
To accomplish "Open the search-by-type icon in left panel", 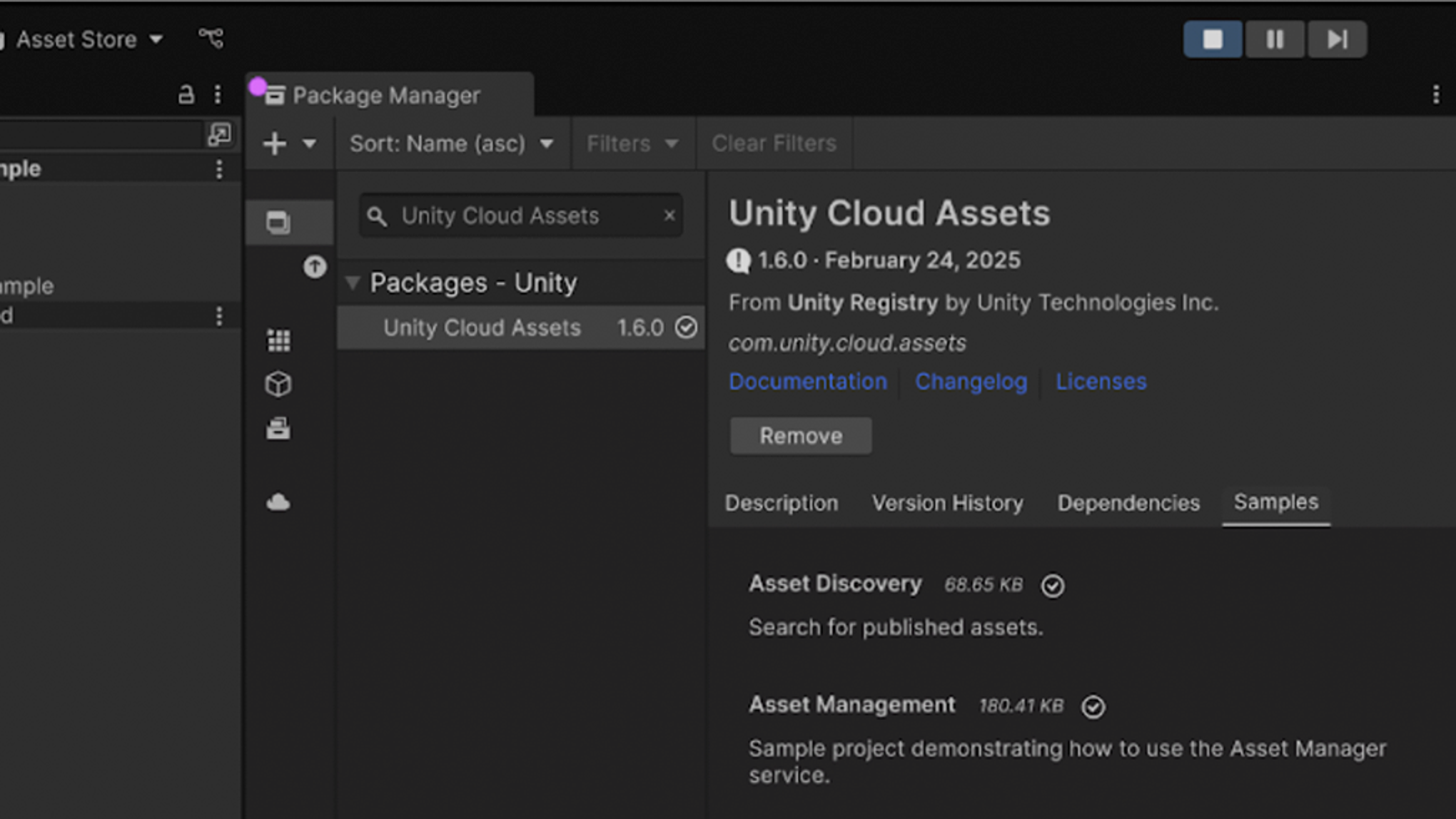I will pos(219,133).
